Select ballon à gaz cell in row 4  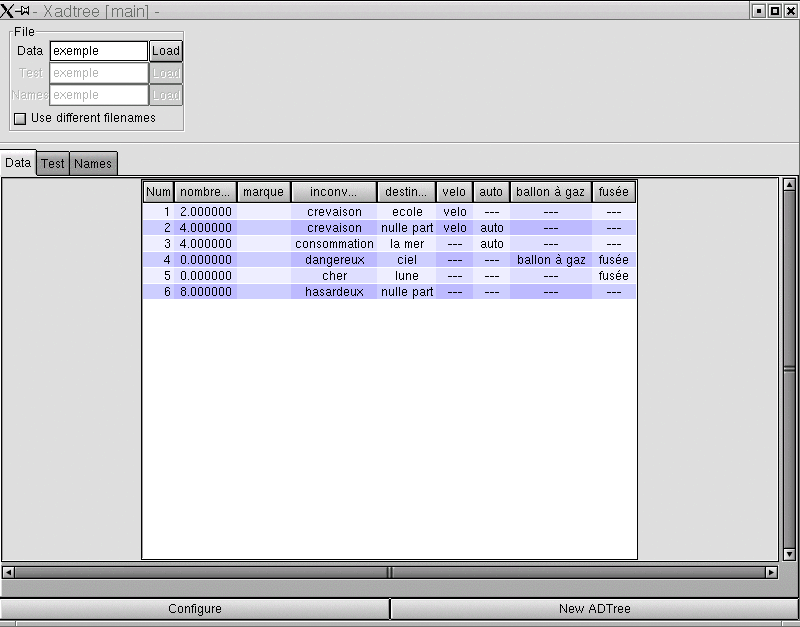[551, 260]
